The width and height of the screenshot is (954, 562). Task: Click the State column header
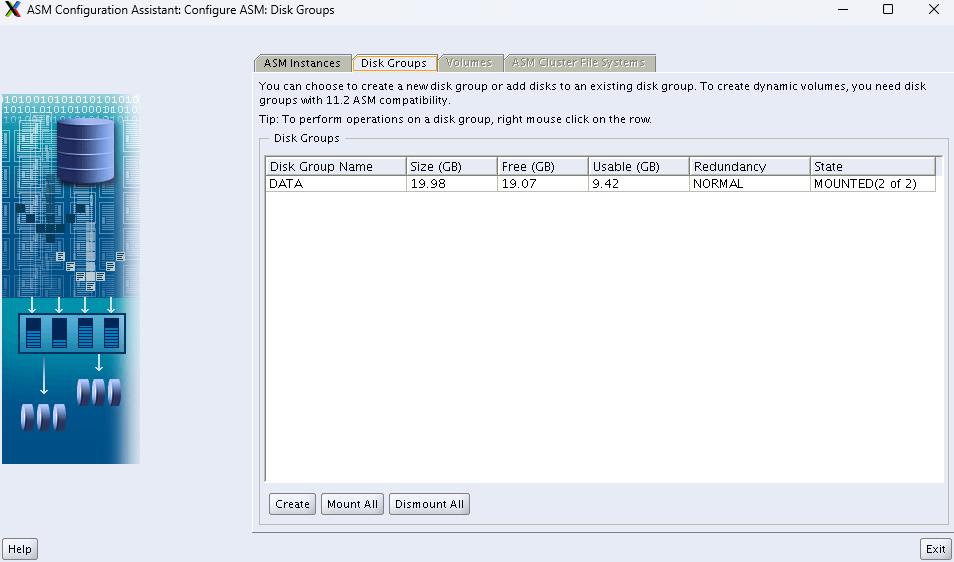(872, 167)
